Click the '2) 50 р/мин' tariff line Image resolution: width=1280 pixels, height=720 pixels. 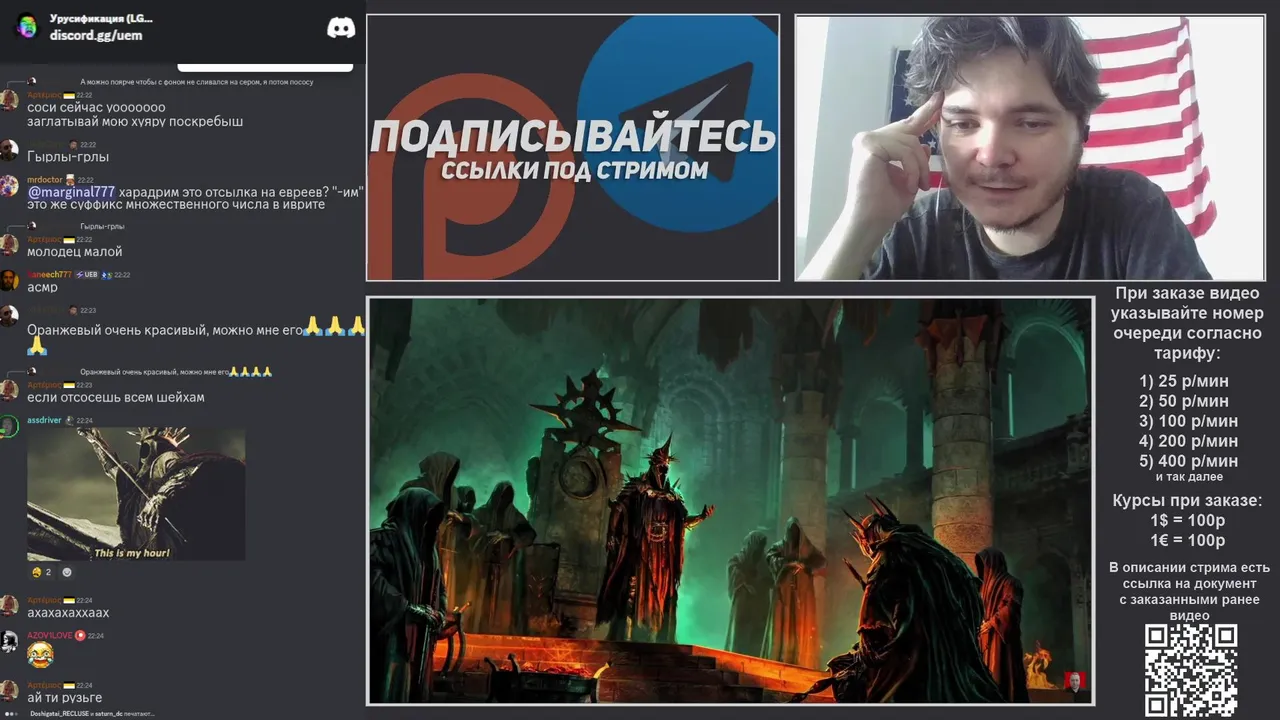tap(1184, 401)
